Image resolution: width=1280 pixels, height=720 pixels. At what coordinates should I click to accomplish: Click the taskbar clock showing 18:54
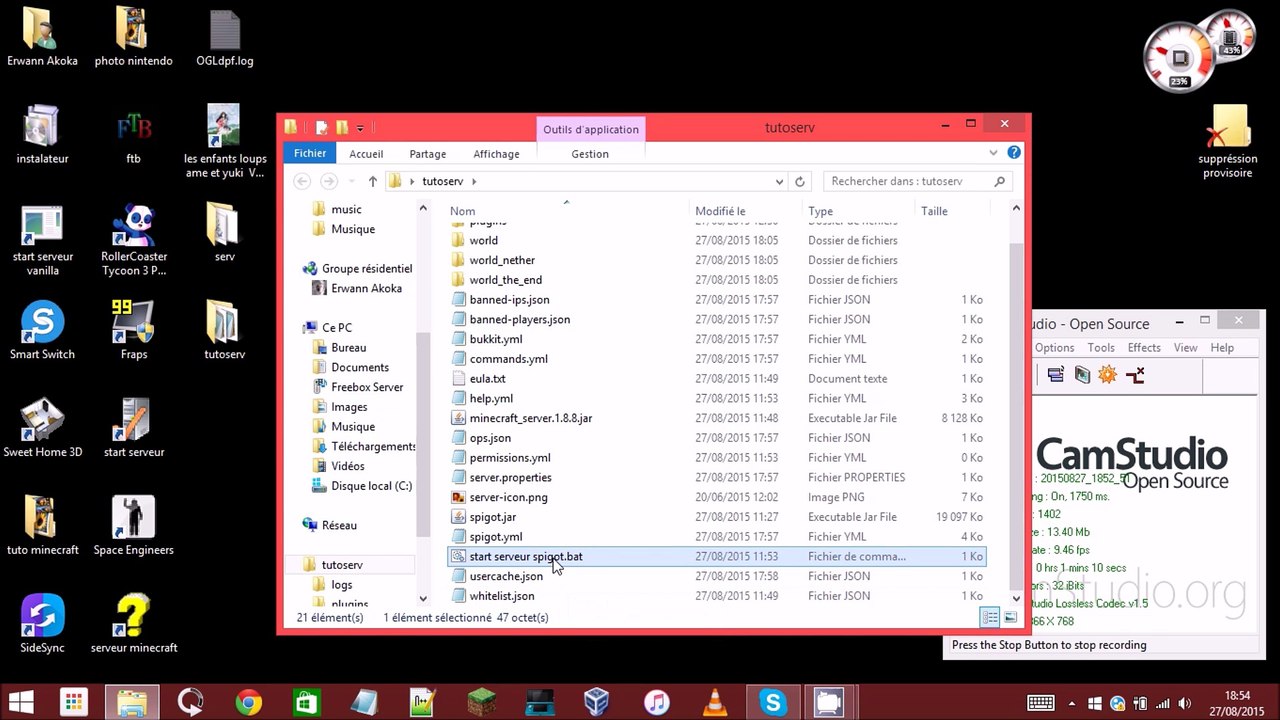(1237, 703)
